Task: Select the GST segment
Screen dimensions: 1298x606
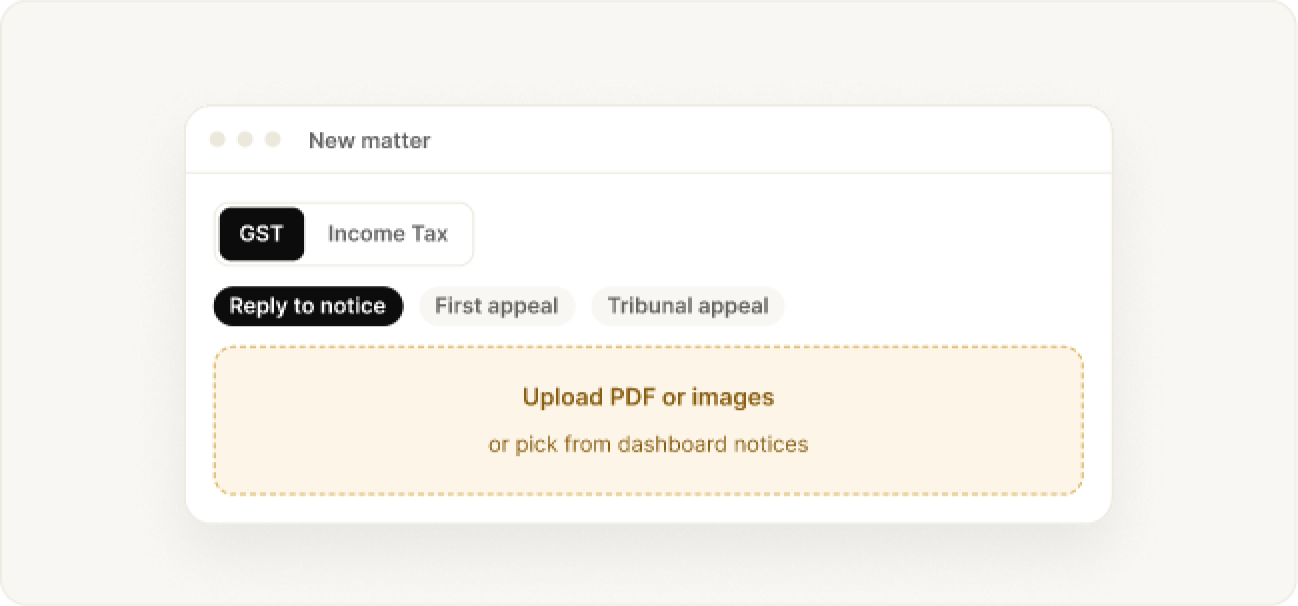Action: point(261,234)
